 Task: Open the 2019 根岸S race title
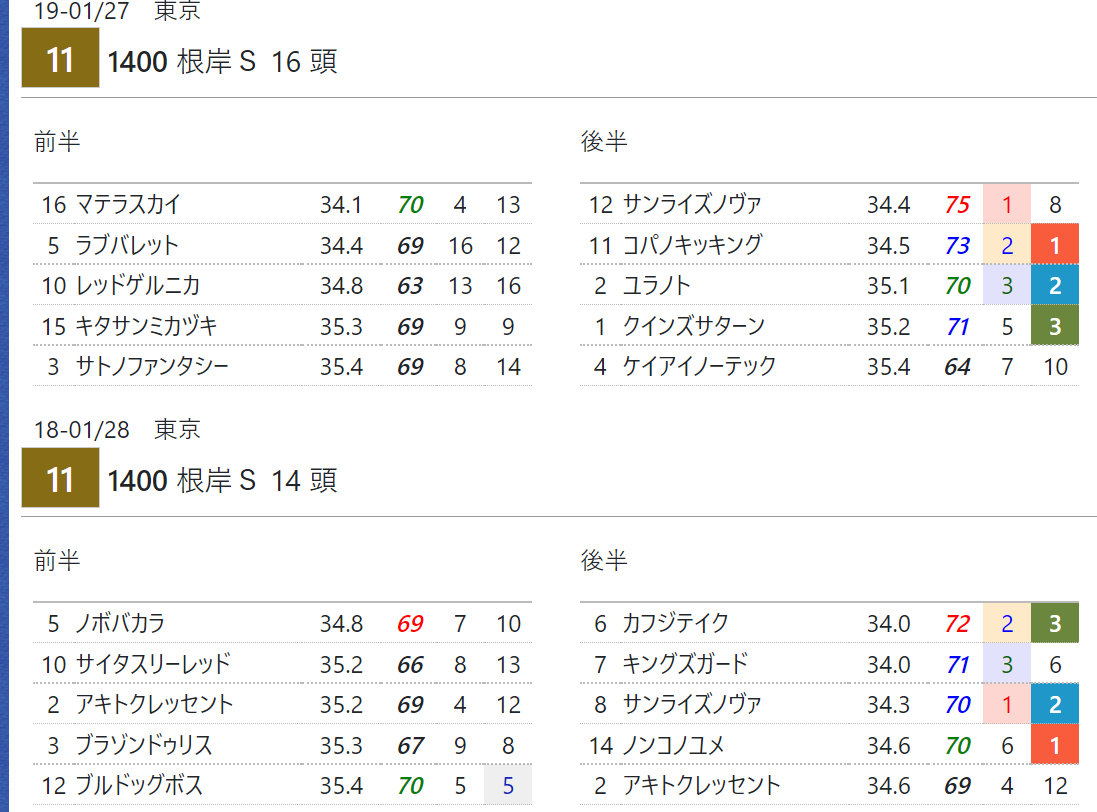pyautogui.click(x=222, y=62)
